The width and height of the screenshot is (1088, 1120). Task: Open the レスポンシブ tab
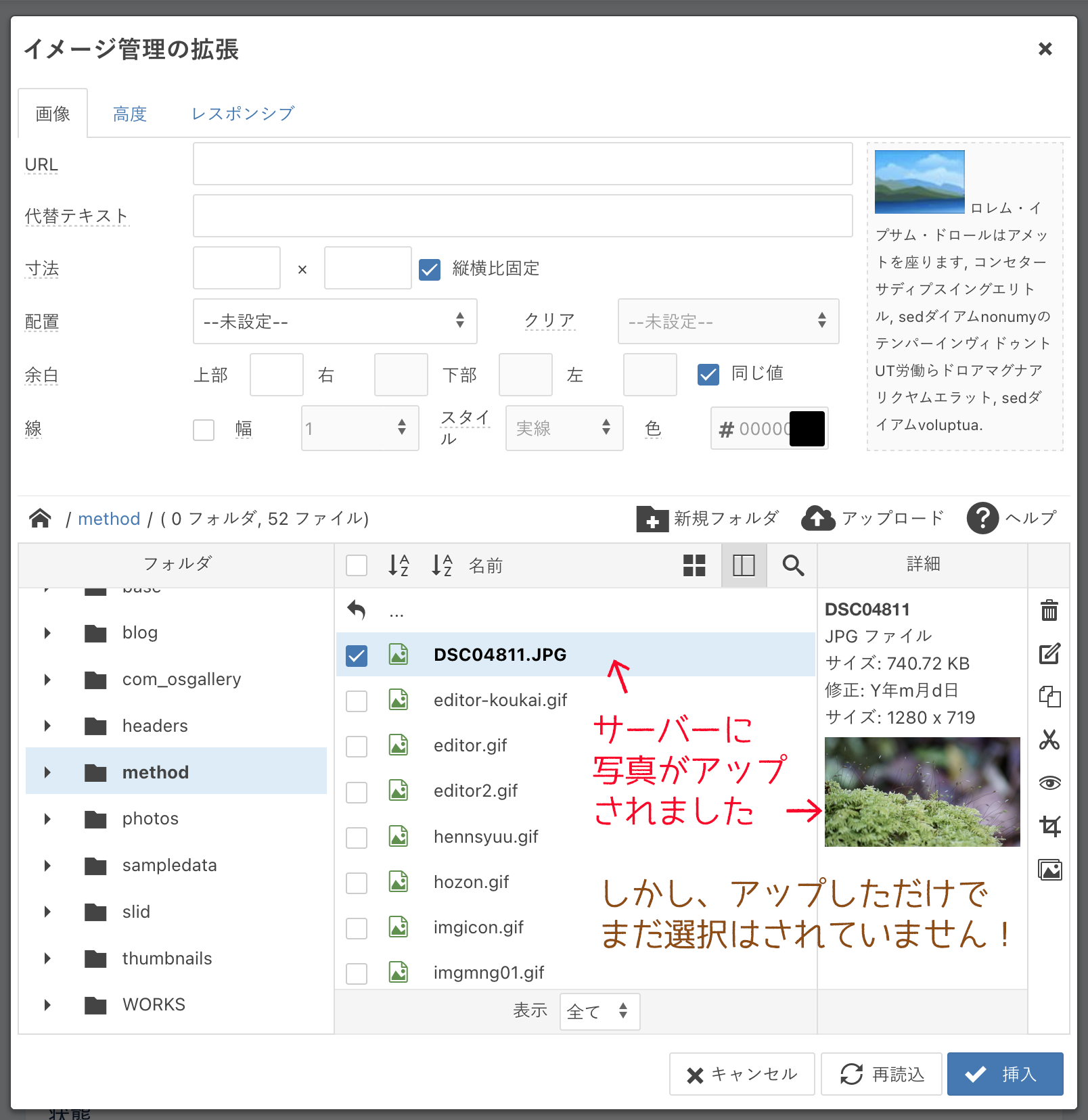point(243,114)
